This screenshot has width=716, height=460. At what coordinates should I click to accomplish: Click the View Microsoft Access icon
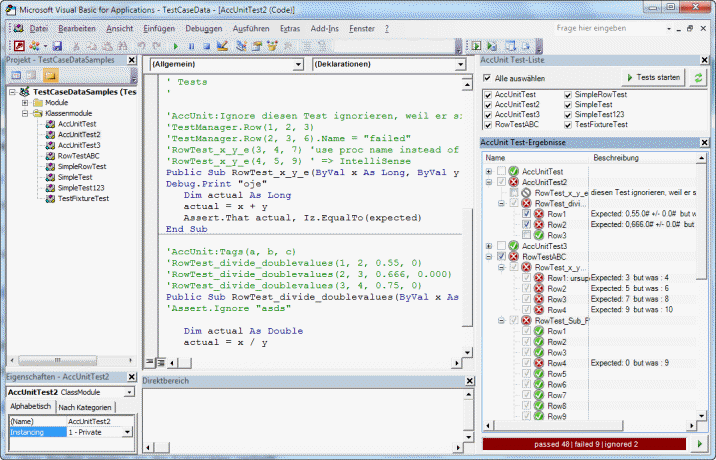tap(19, 46)
